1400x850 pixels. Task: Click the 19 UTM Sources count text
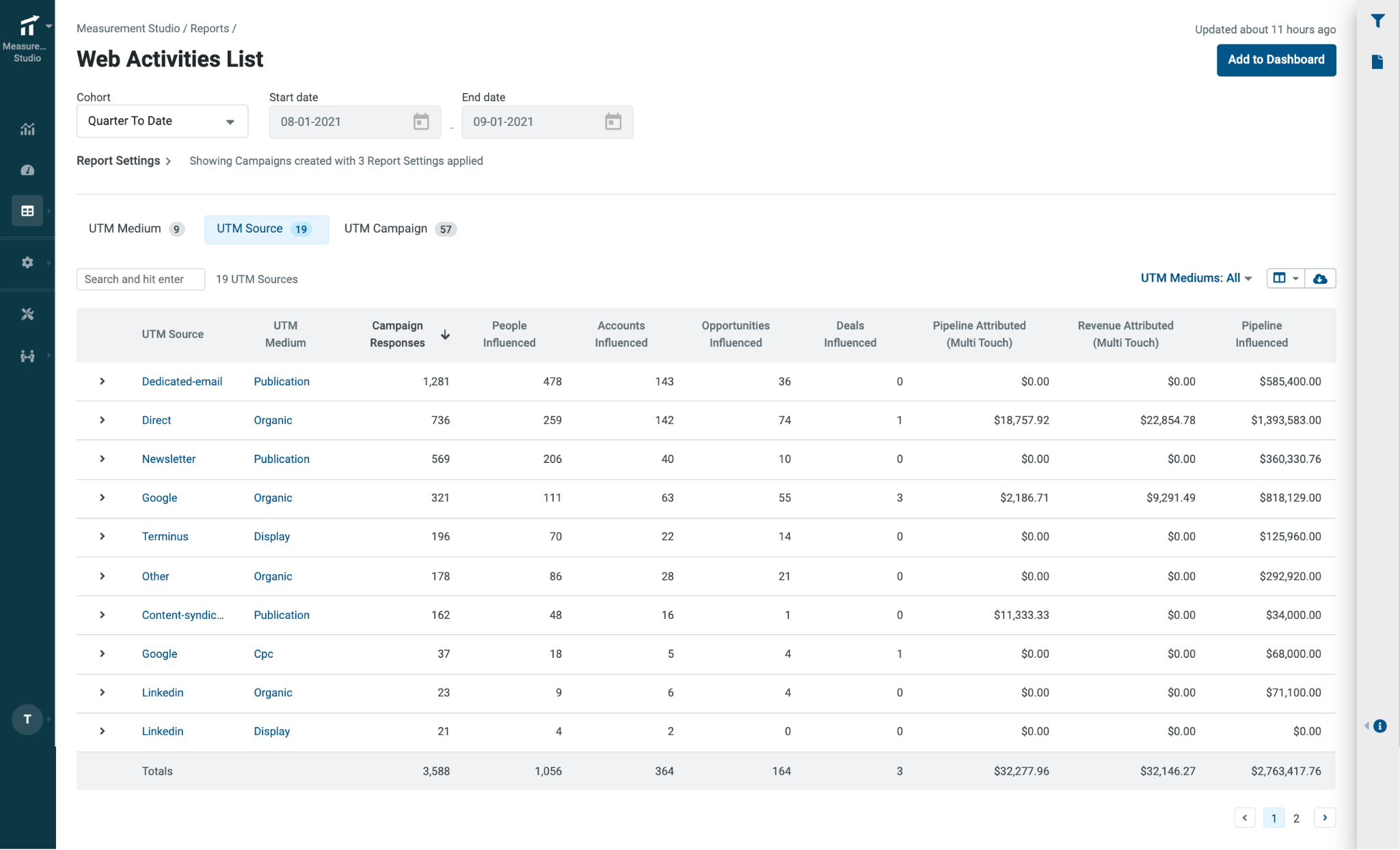[257, 279]
